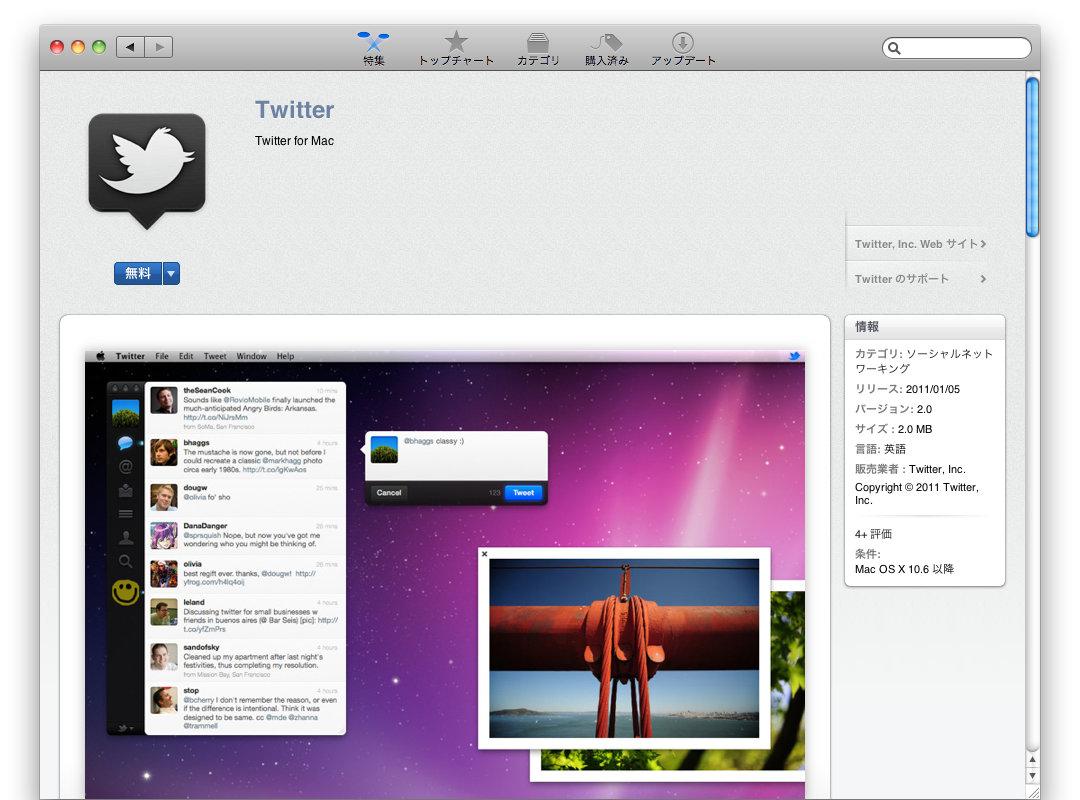1080x800 pixels.
Task: Go back with the left arrow button
Action: point(130,47)
